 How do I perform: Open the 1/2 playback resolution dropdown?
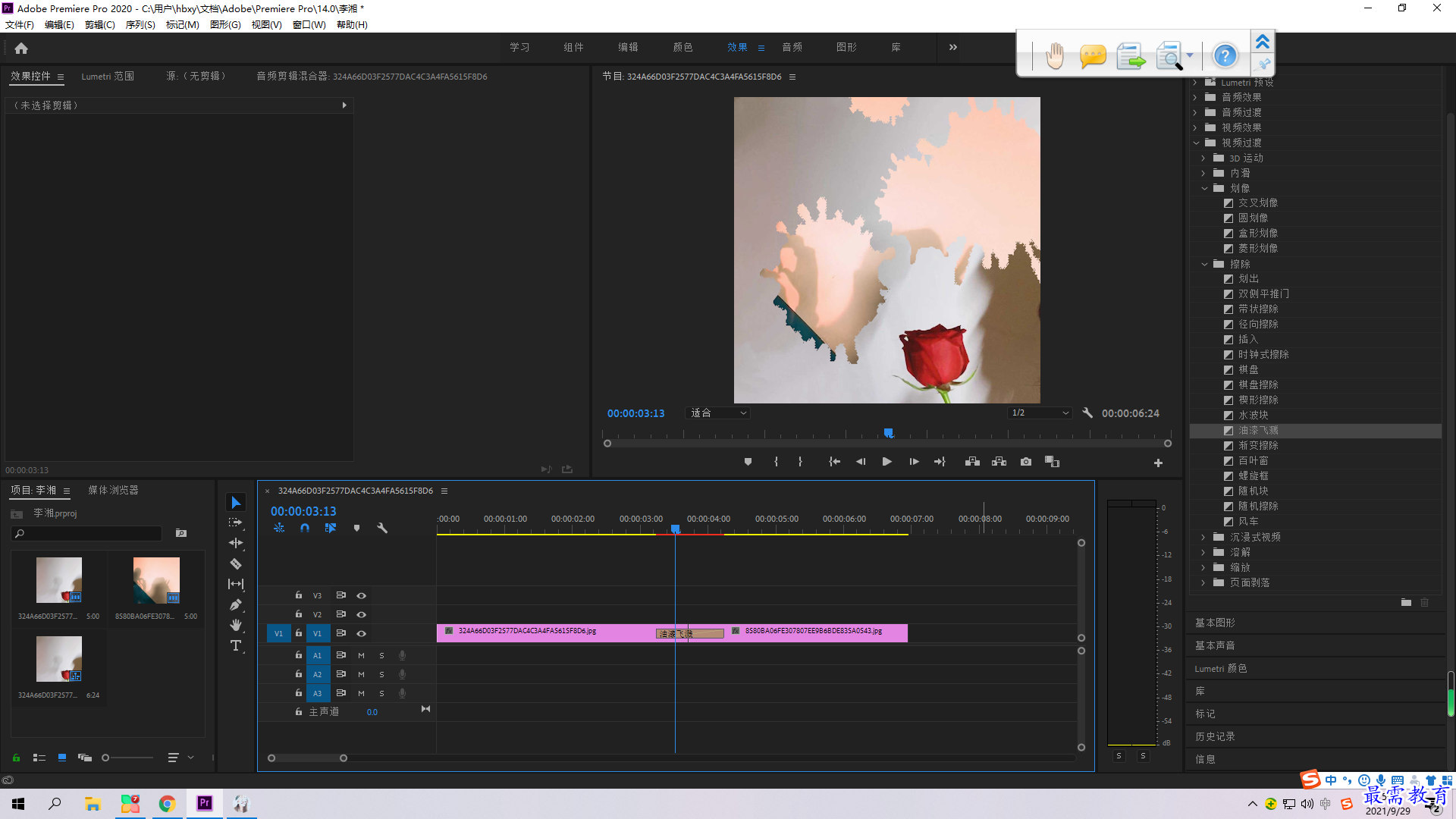coord(1040,413)
